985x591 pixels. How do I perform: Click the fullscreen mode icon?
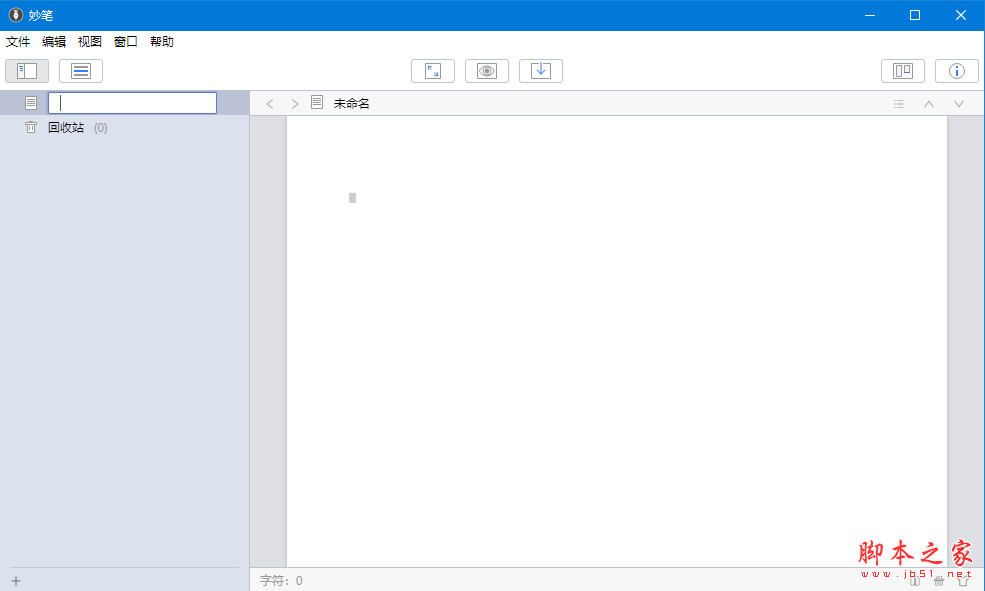433,70
